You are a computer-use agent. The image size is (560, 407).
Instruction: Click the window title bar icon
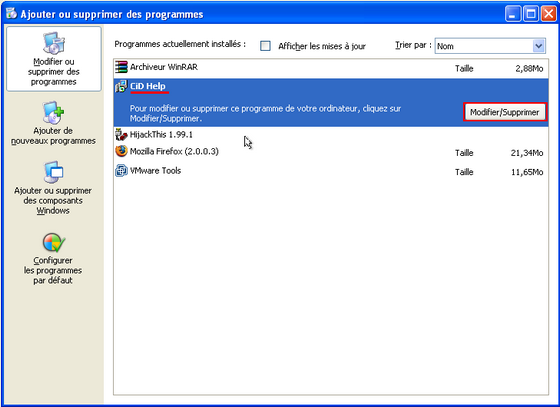coord(11,14)
